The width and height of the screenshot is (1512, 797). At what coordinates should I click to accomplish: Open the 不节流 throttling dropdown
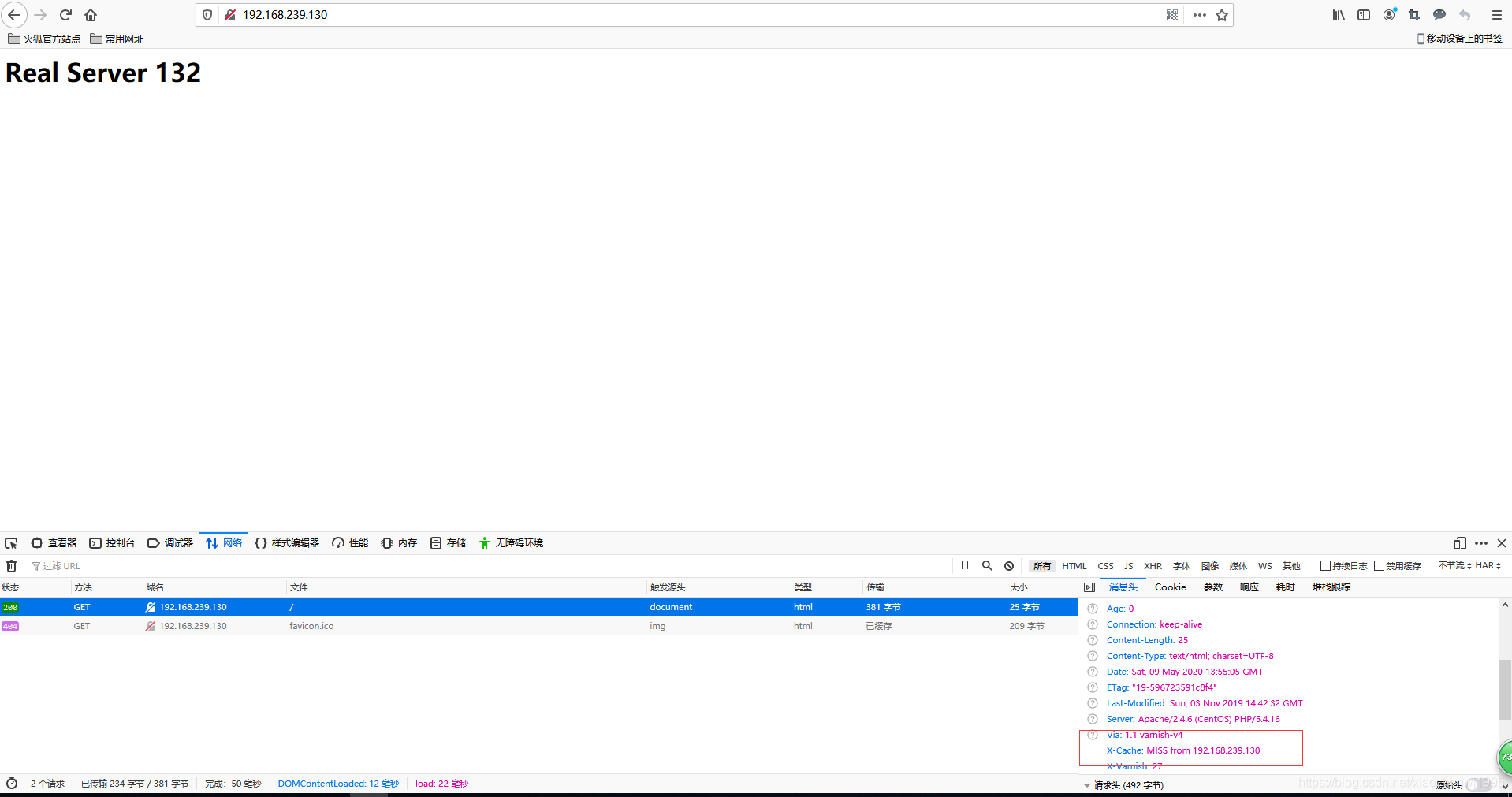(1454, 566)
